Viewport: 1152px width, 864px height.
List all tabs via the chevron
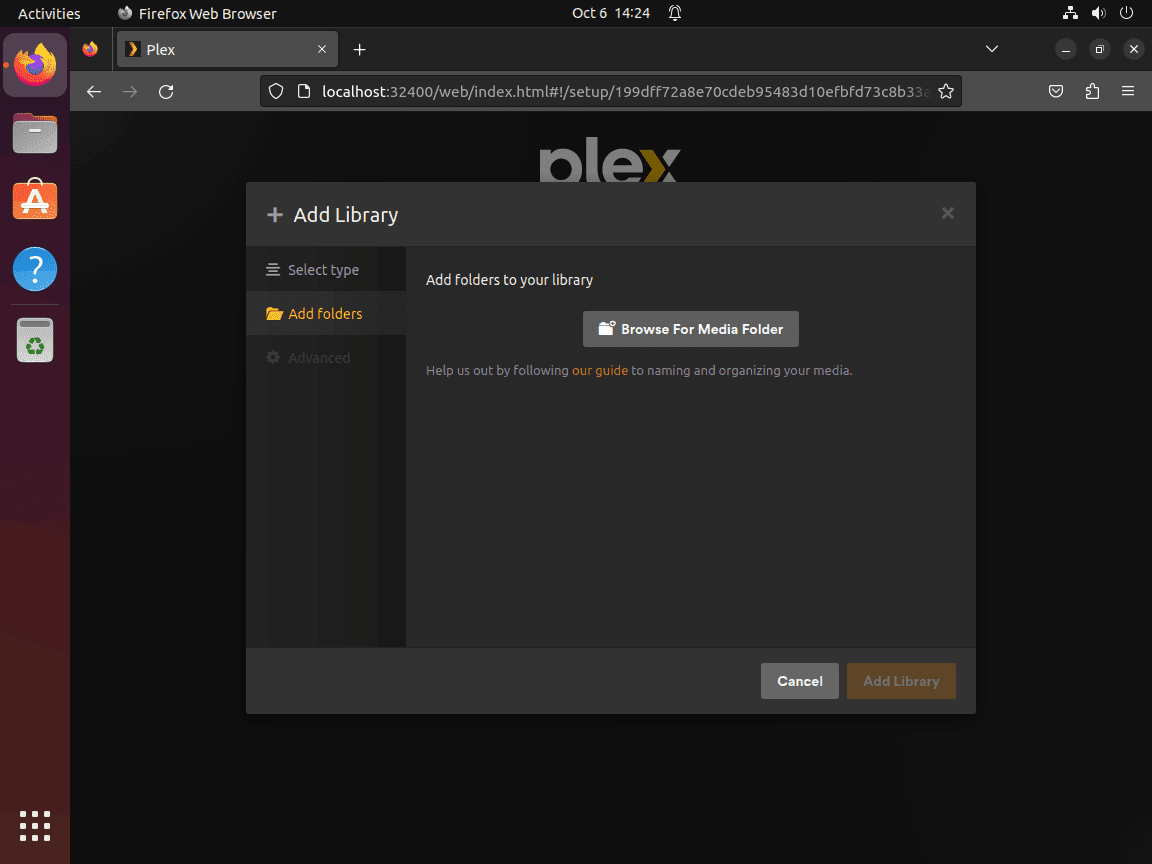(x=991, y=48)
